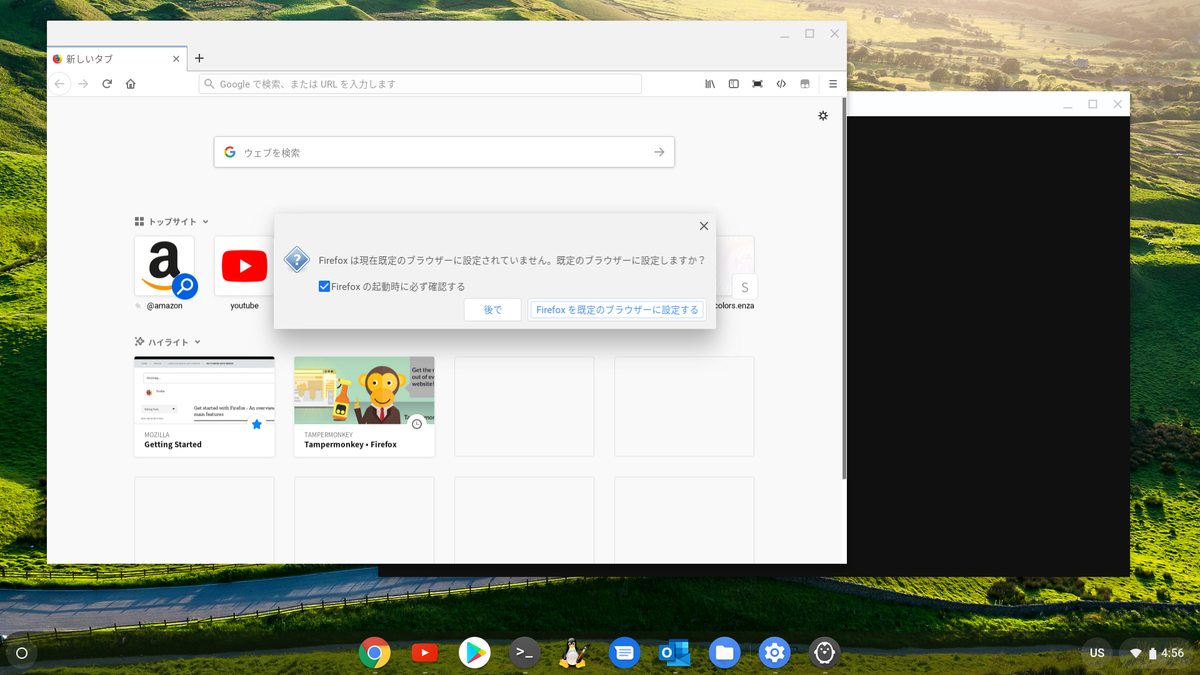Open Play Store from the shelf

coord(474,653)
